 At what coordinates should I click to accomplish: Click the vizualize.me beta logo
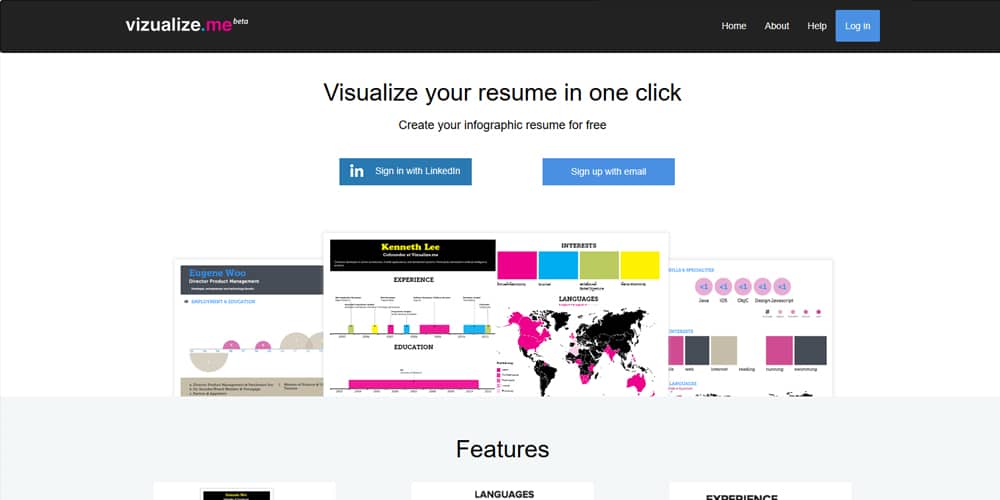click(x=186, y=25)
